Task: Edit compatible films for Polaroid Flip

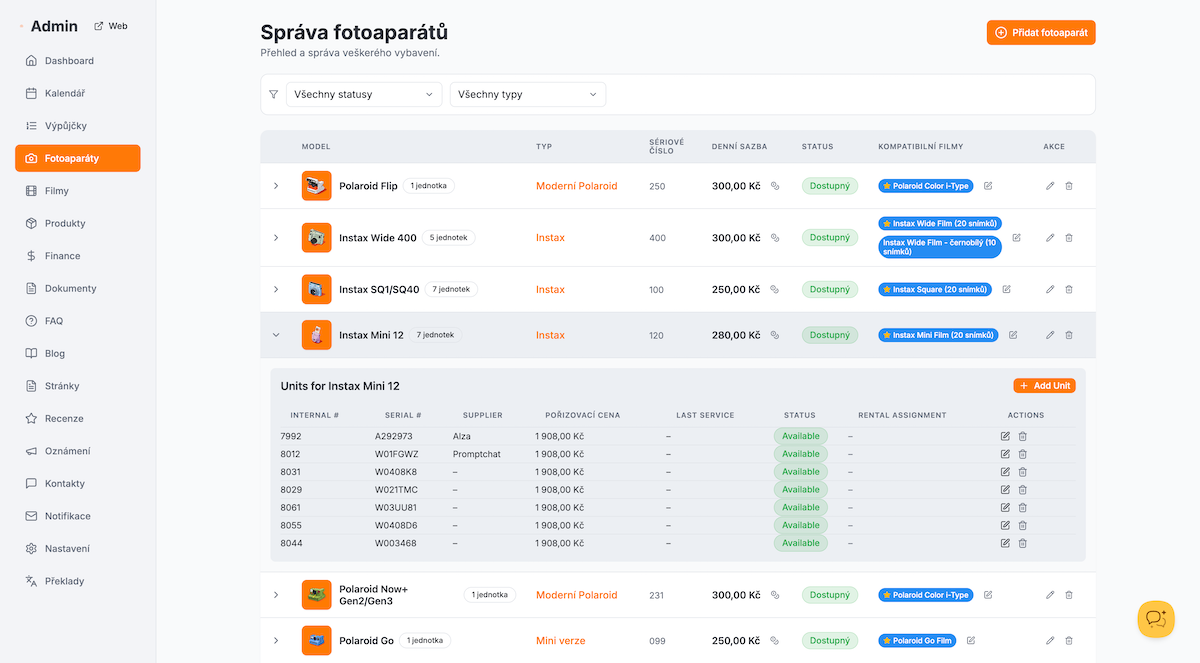Action: [988, 186]
